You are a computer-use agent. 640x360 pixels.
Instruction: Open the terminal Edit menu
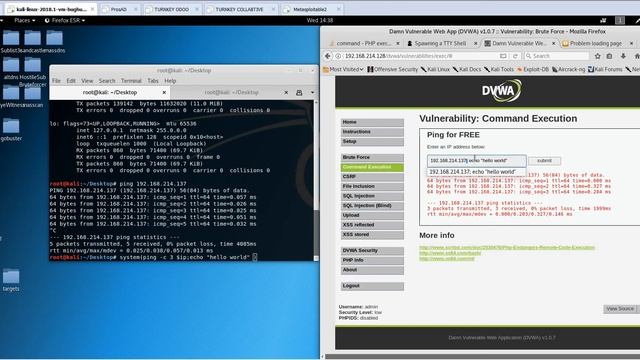pos(71,81)
